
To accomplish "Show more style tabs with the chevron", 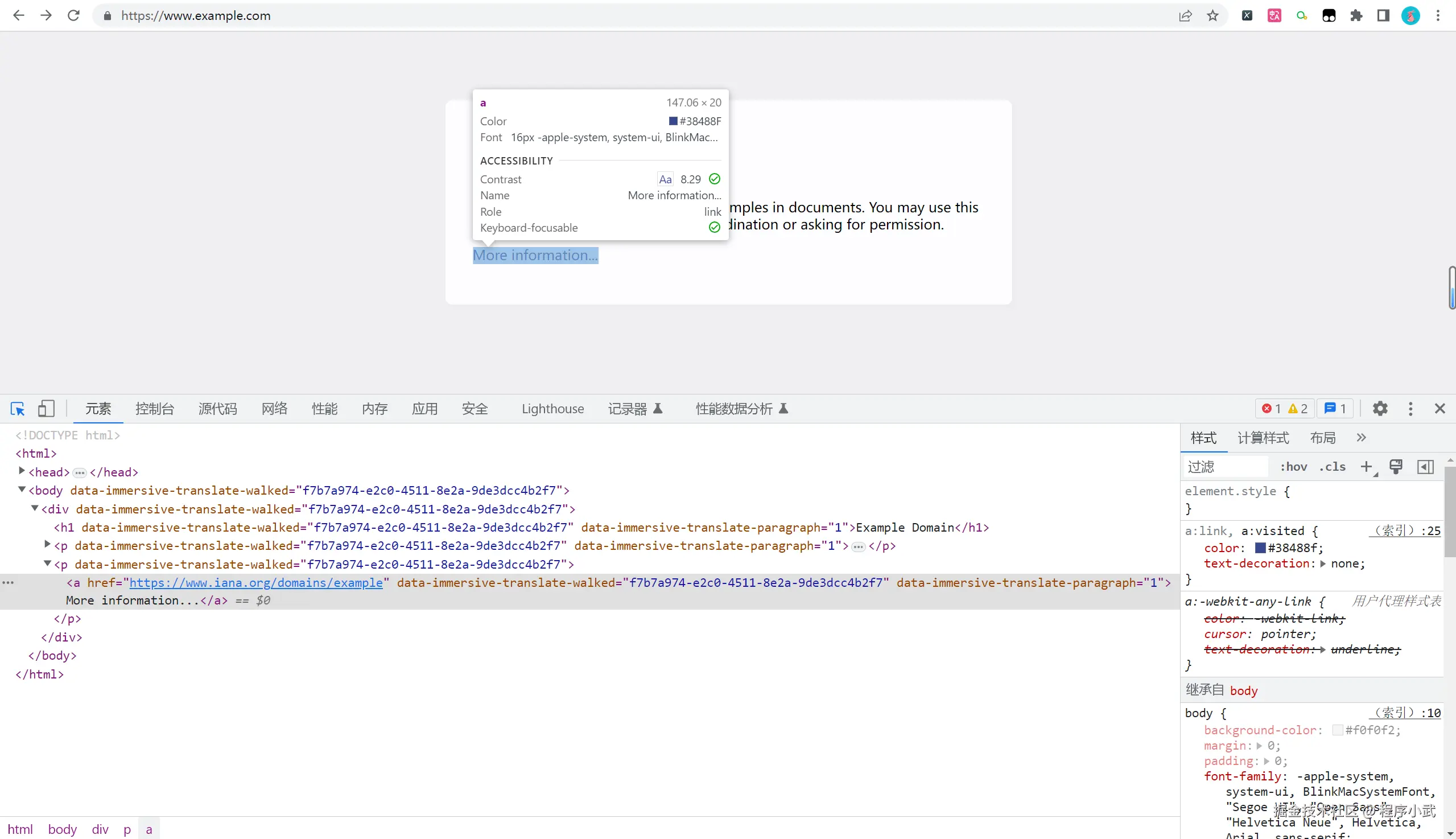I will click(1361, 437).
